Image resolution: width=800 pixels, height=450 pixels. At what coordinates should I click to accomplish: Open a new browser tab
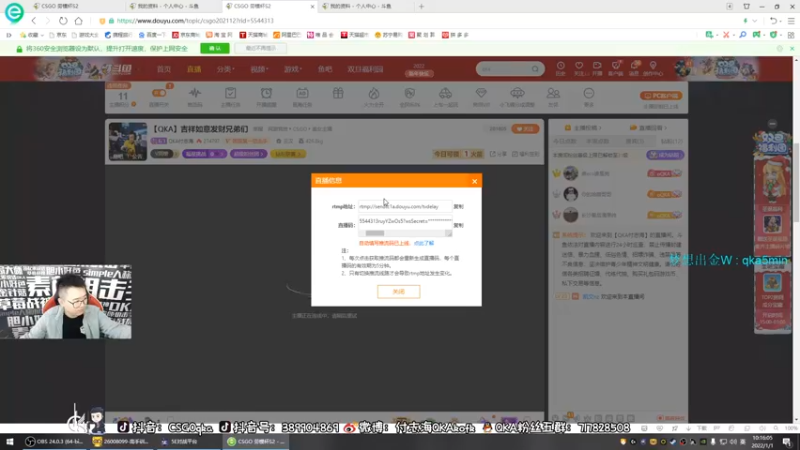421,7
